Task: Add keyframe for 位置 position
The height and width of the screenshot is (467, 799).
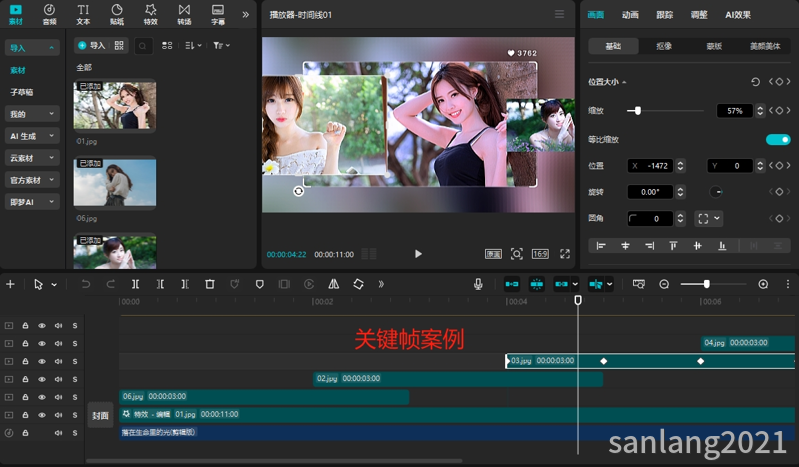Action: (x=779, y=165)
